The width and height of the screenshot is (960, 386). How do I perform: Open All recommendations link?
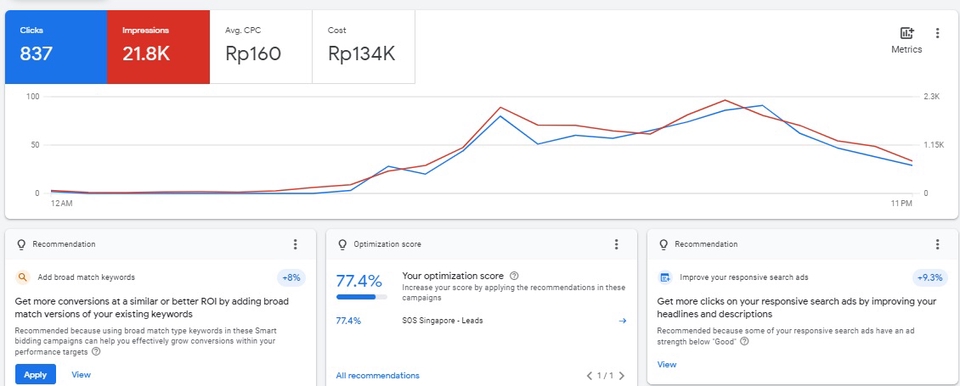click(x=378, y=376)
